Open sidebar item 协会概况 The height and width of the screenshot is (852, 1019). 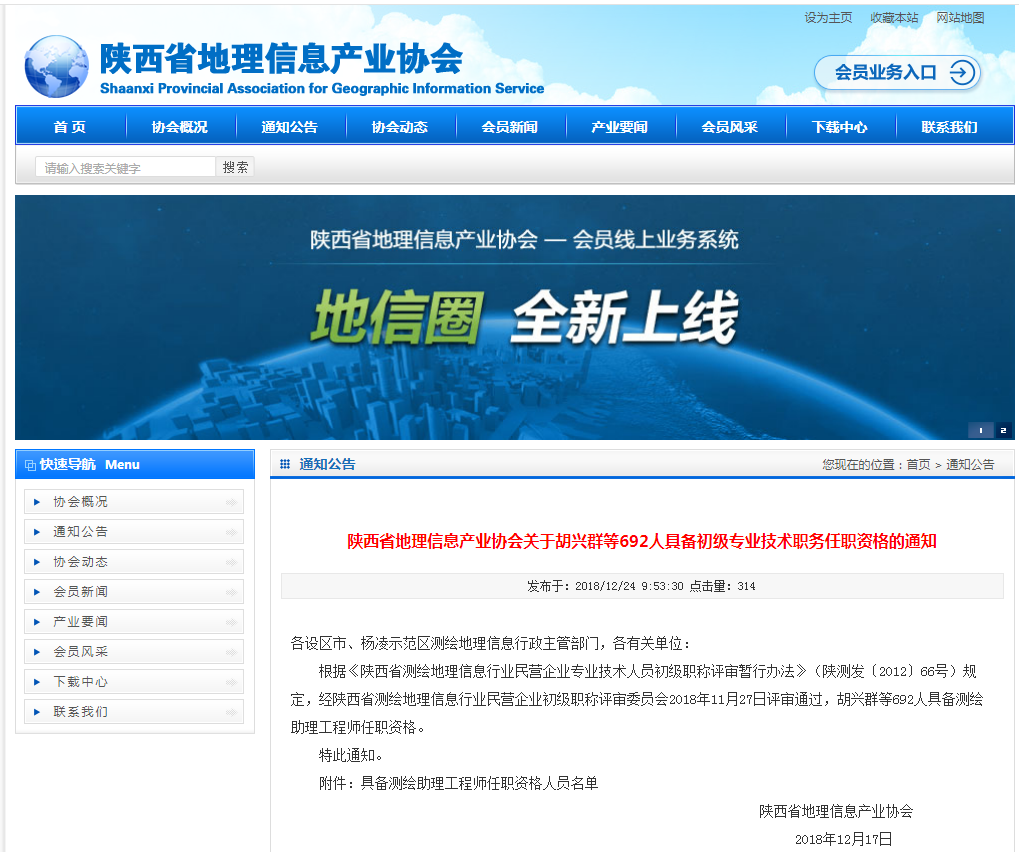[x=134, y=502]
